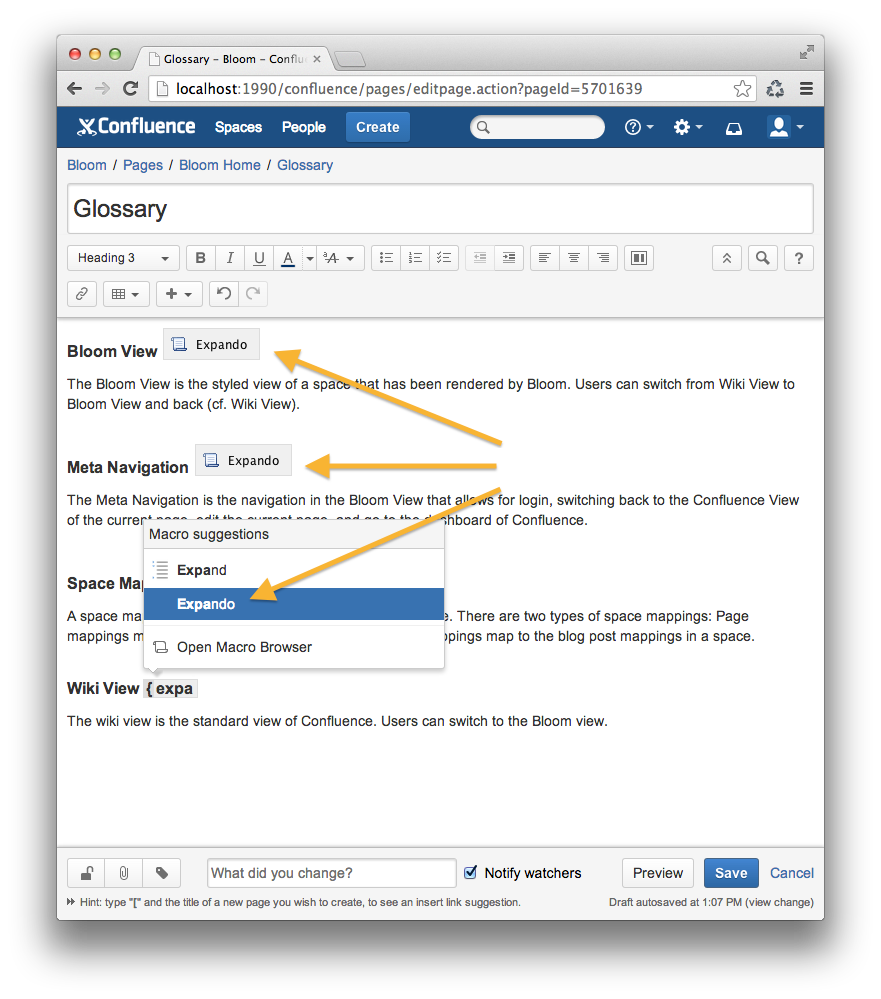This screenshot has height=999, width=881.
Task: Open attachments with the paperclip icon
Action: pos(124,873)
